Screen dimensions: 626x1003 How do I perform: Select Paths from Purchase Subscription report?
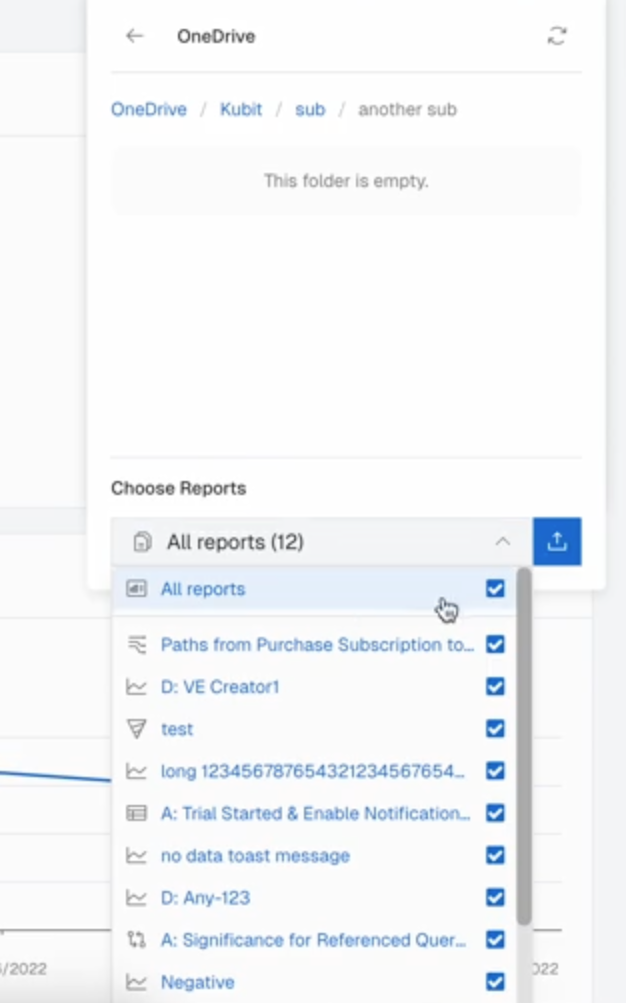click(x=314, y=644)
